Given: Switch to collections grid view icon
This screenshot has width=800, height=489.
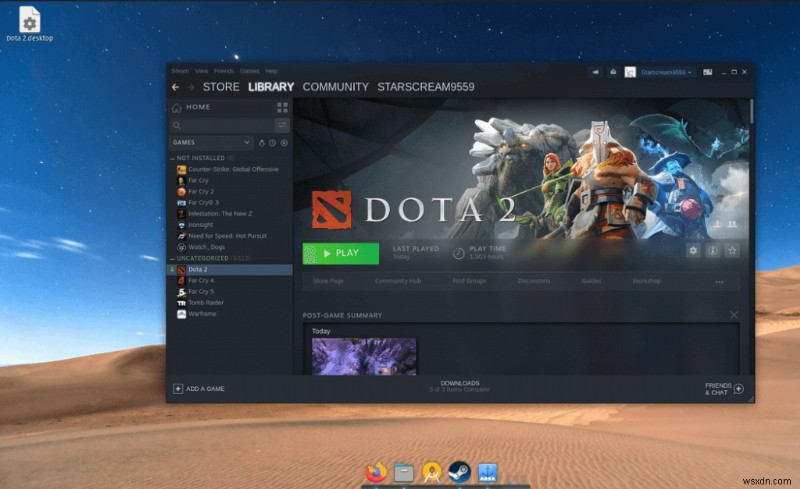Looking at the screenshot, I should (282, 107).
